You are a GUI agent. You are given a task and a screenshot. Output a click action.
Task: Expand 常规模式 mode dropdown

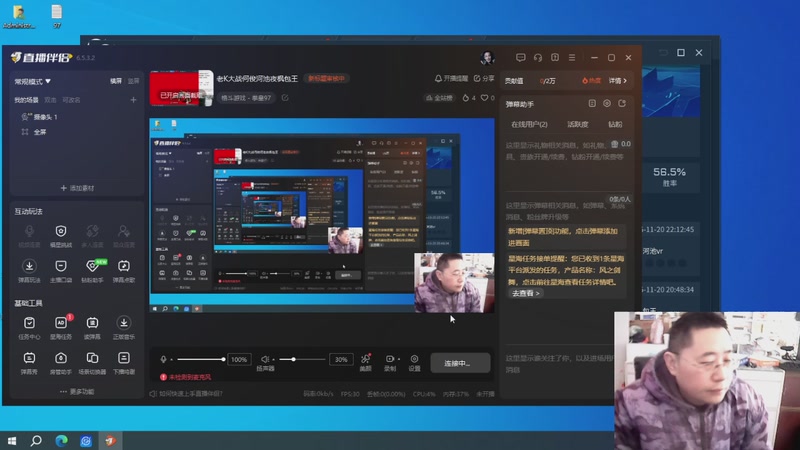click(x=32, y=81)
